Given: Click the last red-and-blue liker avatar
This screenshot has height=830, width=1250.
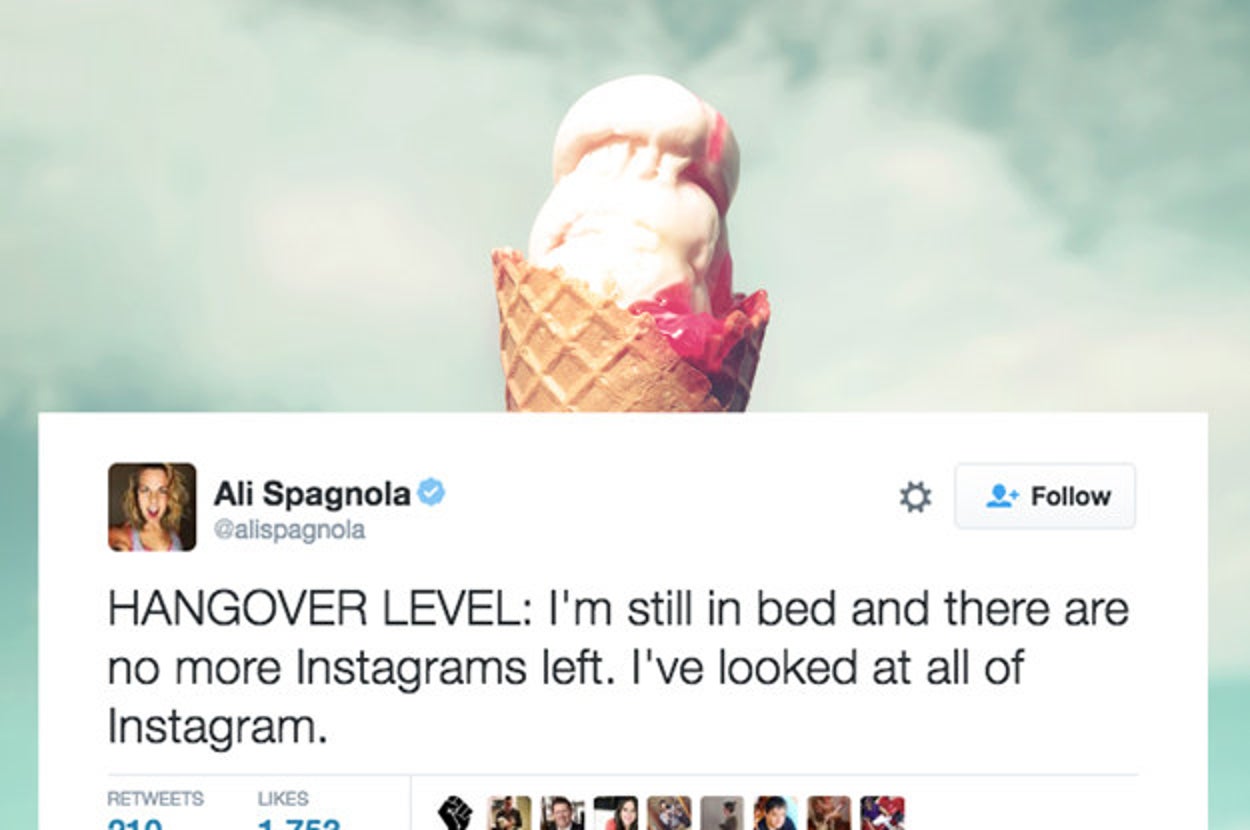Looking at the screenshot, I should click(x=883, y=813).
